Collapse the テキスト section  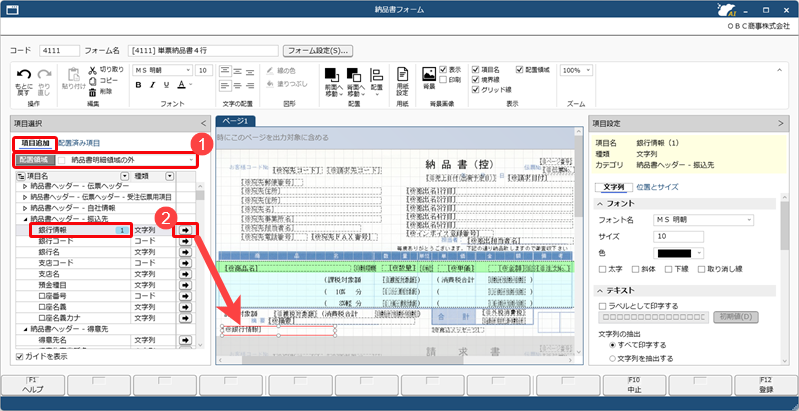click(599, 290)
